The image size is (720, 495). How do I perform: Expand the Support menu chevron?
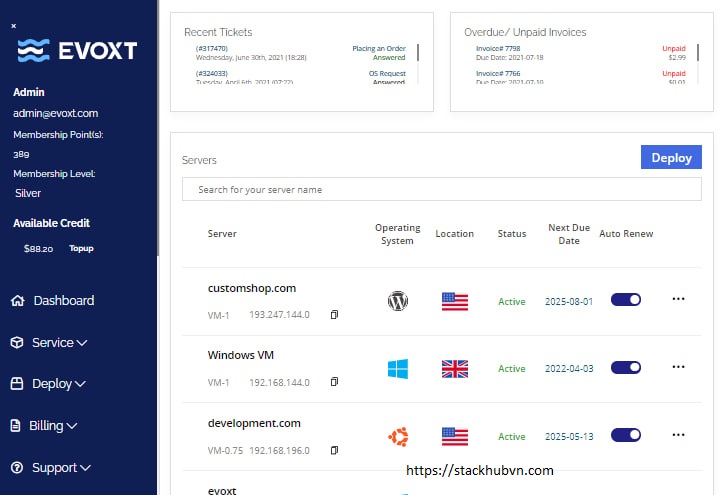click(x=85, y=468)
